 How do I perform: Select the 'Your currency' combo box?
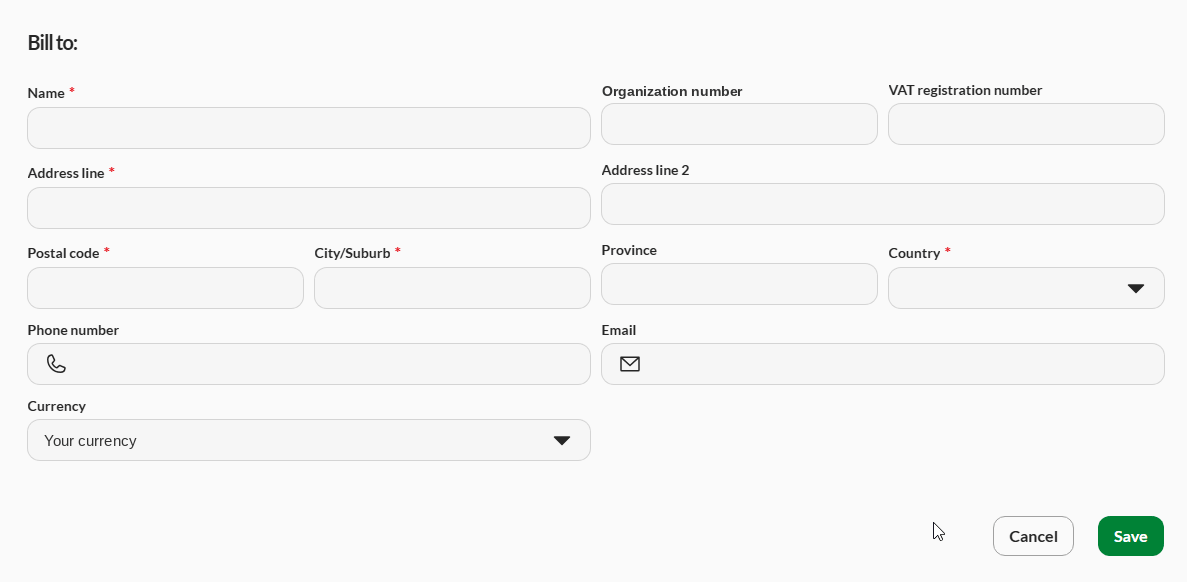coord(309,440)
